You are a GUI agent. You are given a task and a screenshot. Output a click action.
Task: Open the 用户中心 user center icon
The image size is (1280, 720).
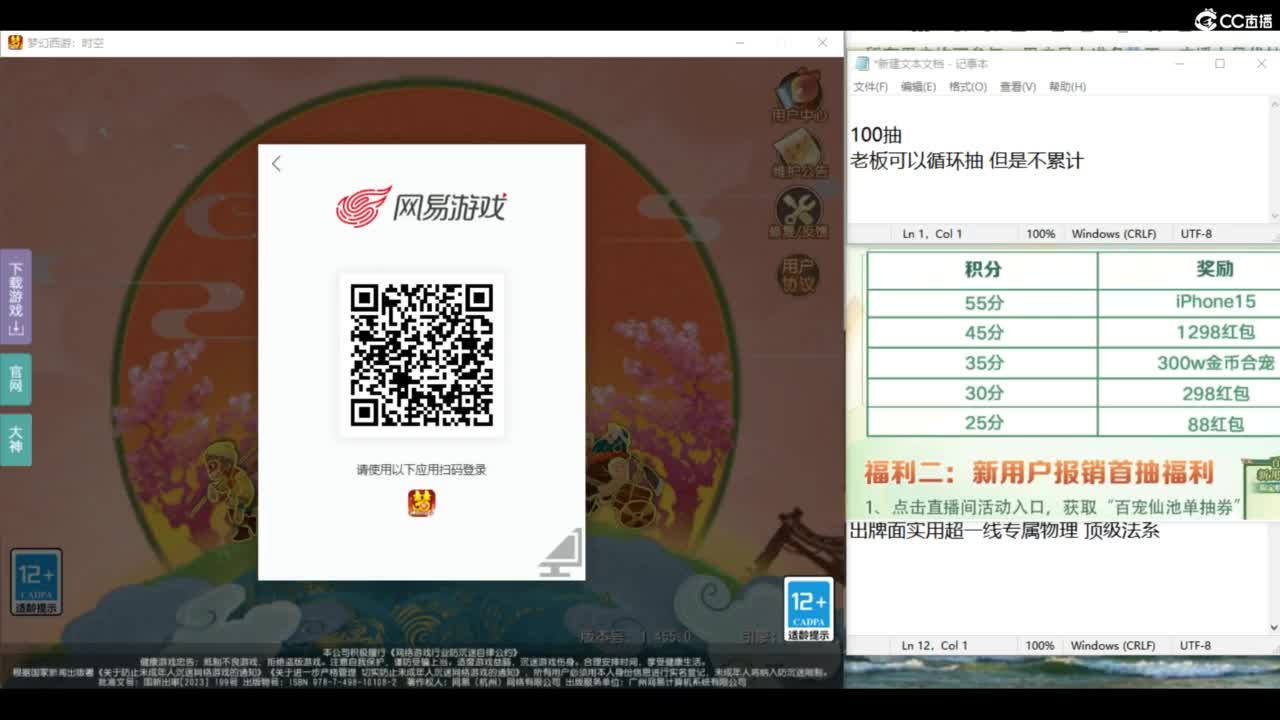click(x=799, y=97)
